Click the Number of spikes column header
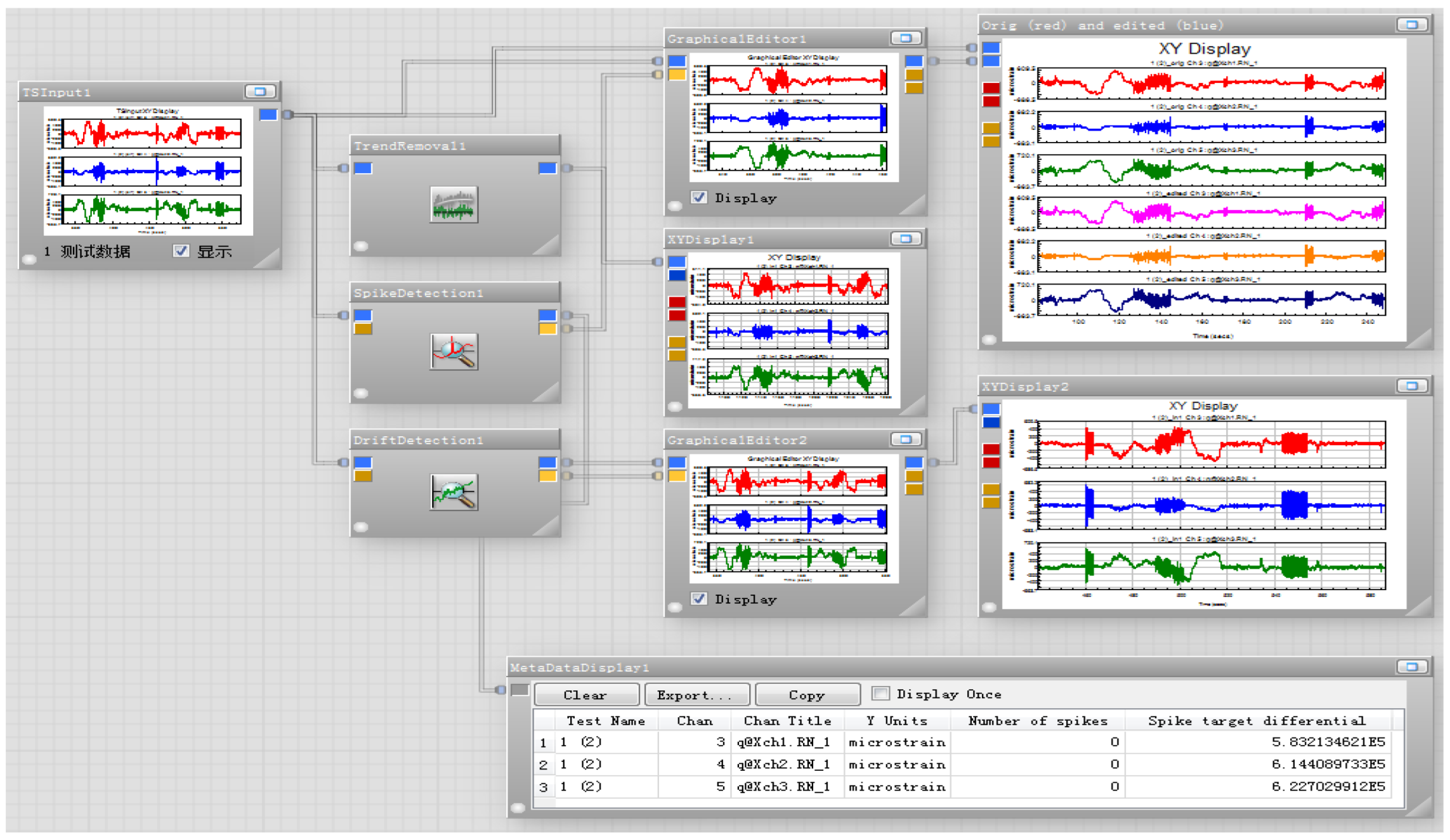Viewport: 1450px width, 840px height. click(x=1037, y=721)
